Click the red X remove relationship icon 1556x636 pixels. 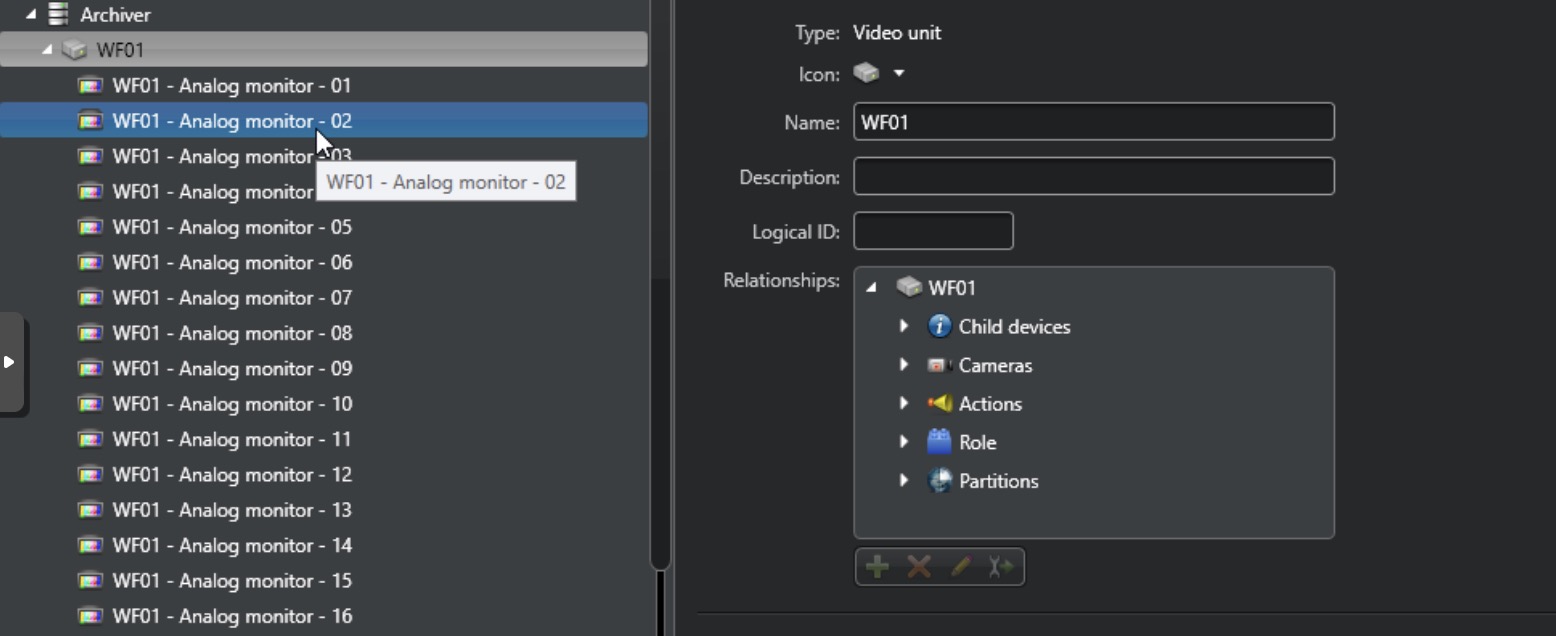tap(919, 567)
